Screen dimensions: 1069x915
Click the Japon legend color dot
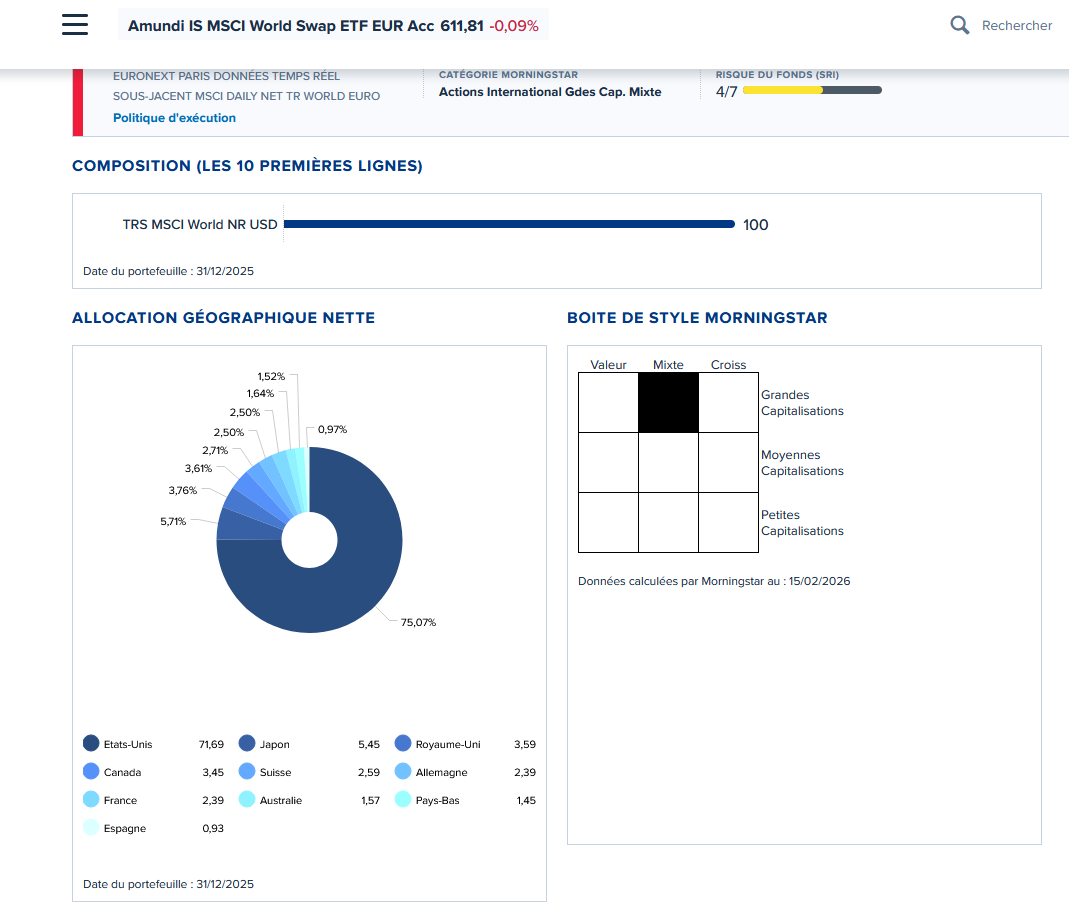[247, 744]
